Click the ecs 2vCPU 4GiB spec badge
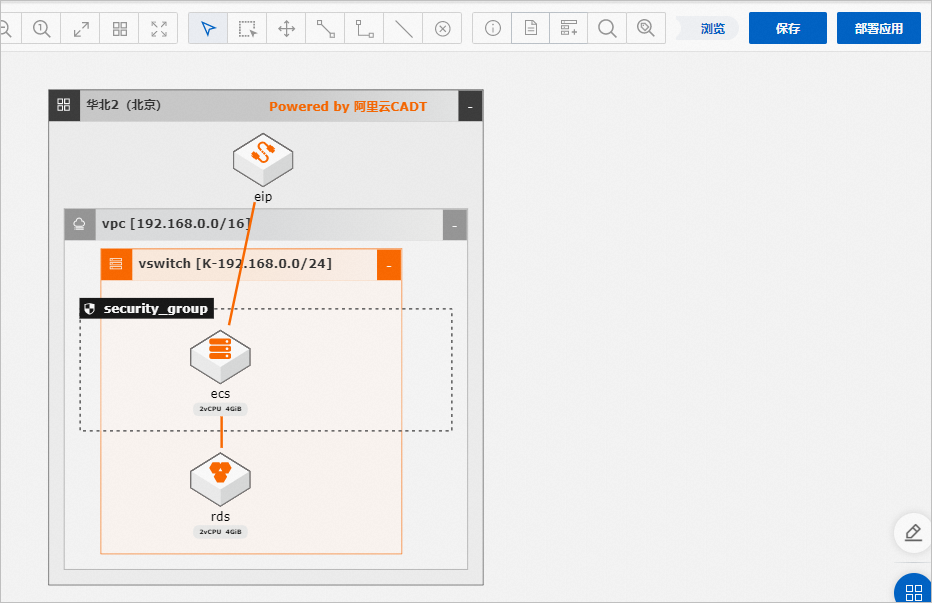The height and width of the screenshot is (603, 932). (x=221, y=409)
